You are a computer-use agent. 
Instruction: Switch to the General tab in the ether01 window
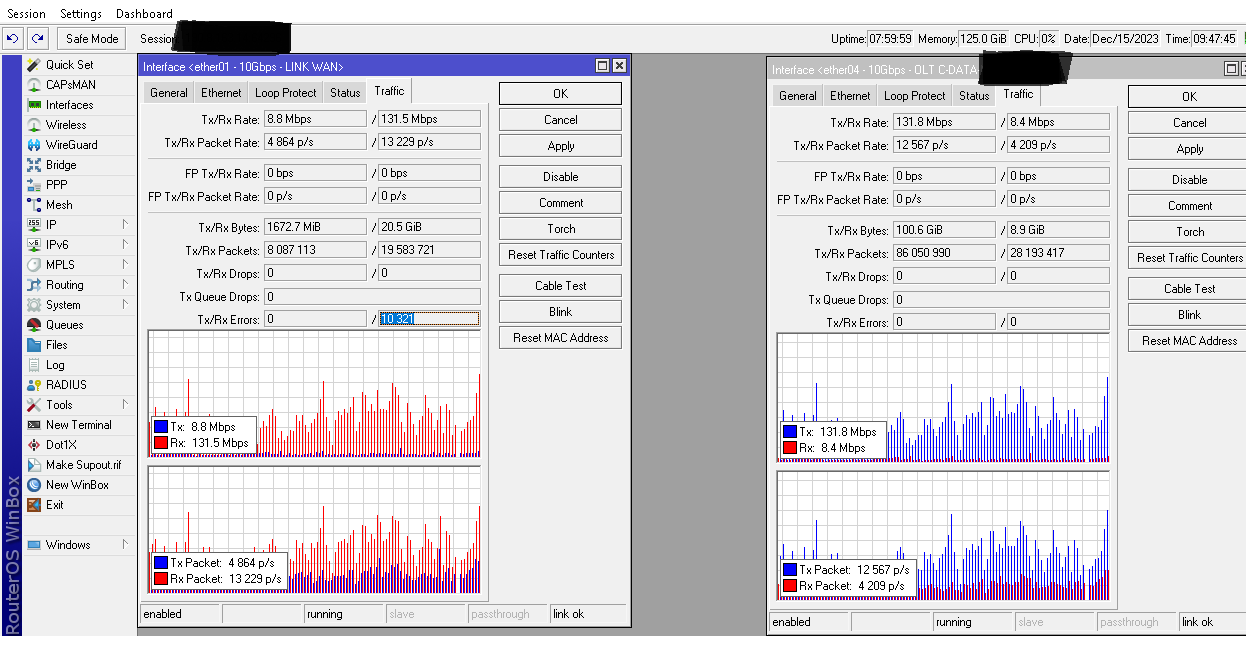[x=169, y=93]
